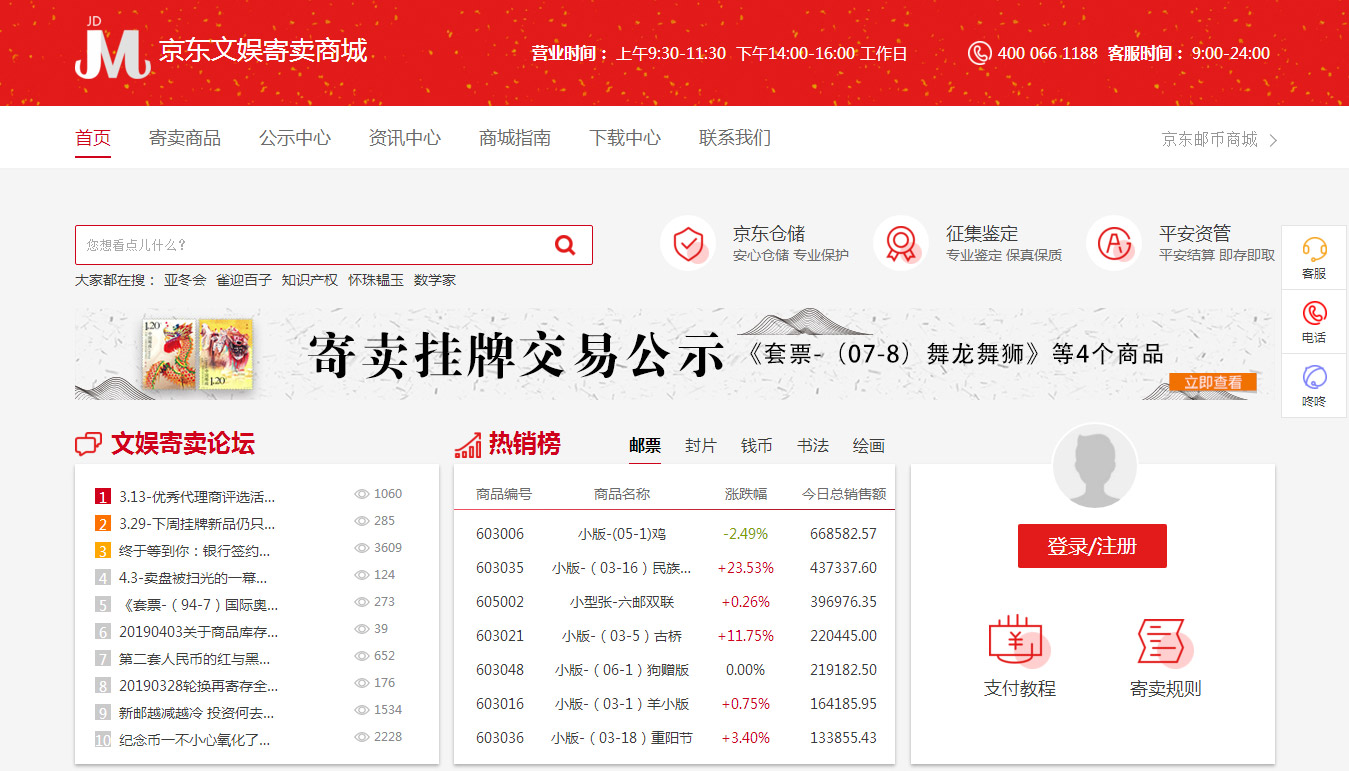Viewport: 1349px width, 771px height.
Task: Click the 征集鉴定 medal icon
Action: click(901, 243)
